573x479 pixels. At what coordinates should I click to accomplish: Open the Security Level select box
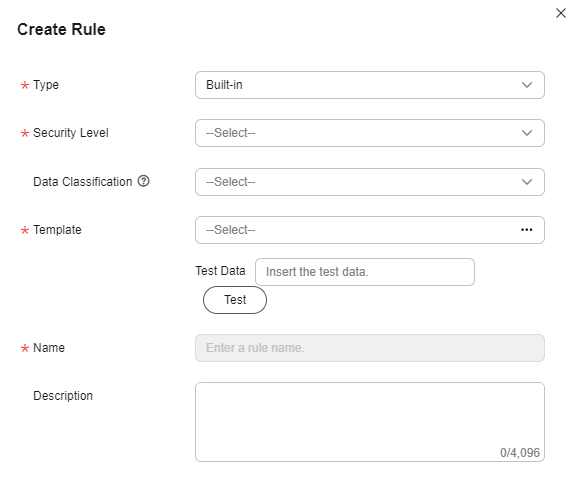coord(370,133)
